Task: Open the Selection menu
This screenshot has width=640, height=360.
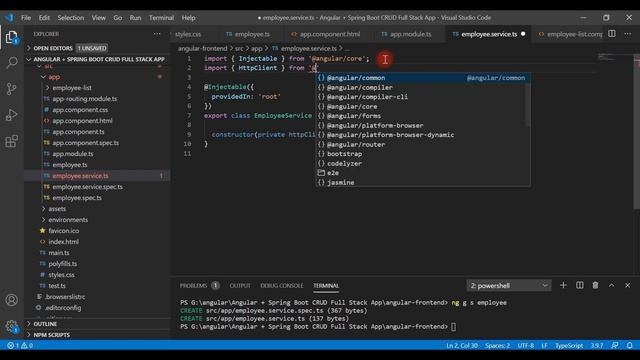Action: tap(71, 18)
